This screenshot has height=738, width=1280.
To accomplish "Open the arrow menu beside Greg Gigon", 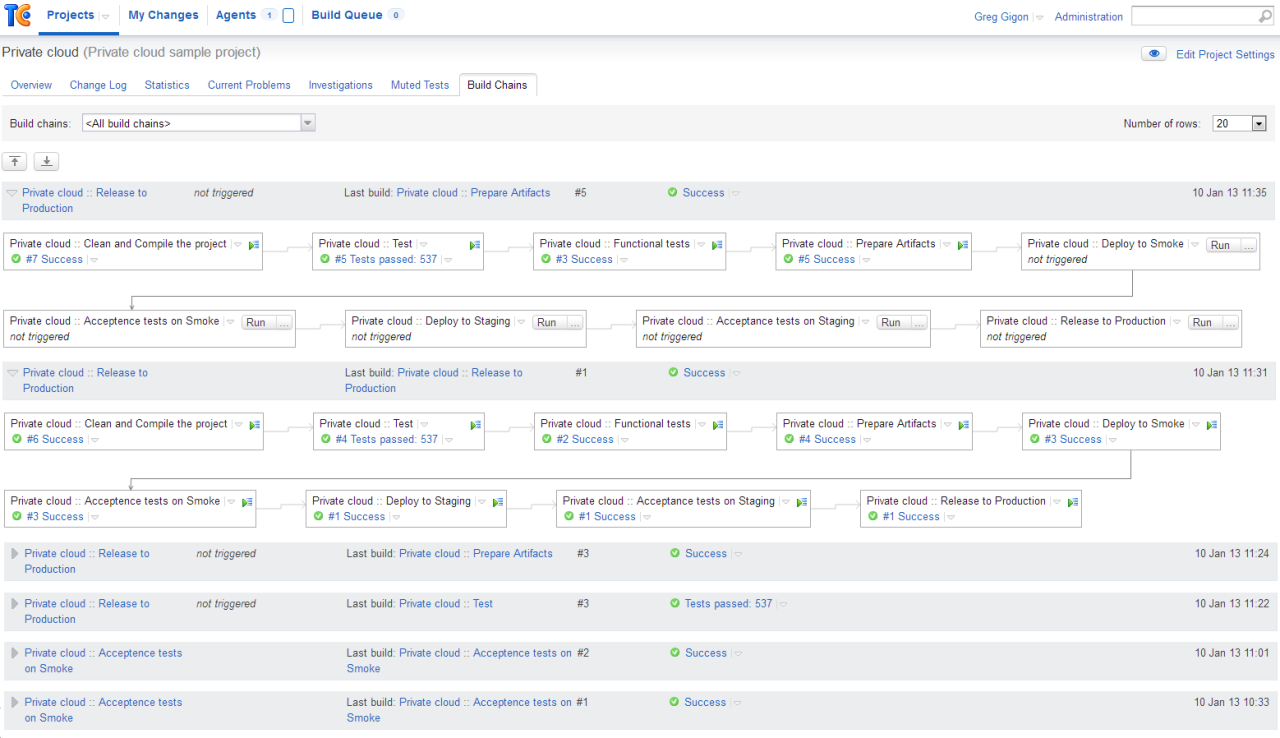I will coord(1039,18).
